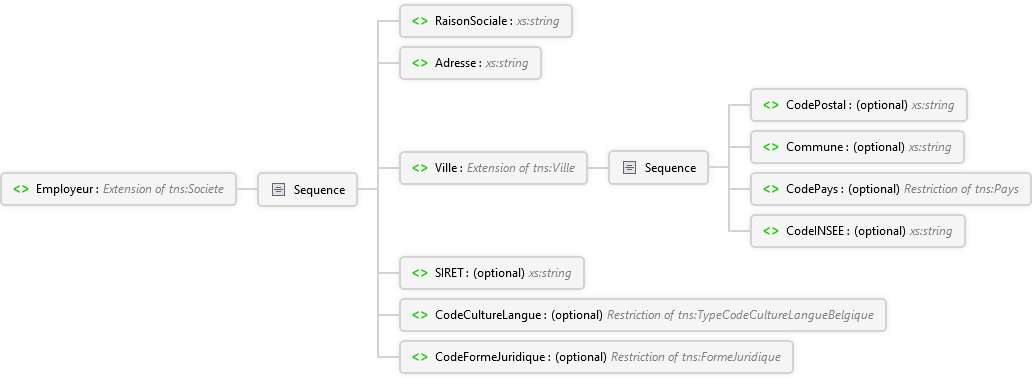Select the Sequence label after Employeur
The image size is (1032, 378).
click(319, 190)
